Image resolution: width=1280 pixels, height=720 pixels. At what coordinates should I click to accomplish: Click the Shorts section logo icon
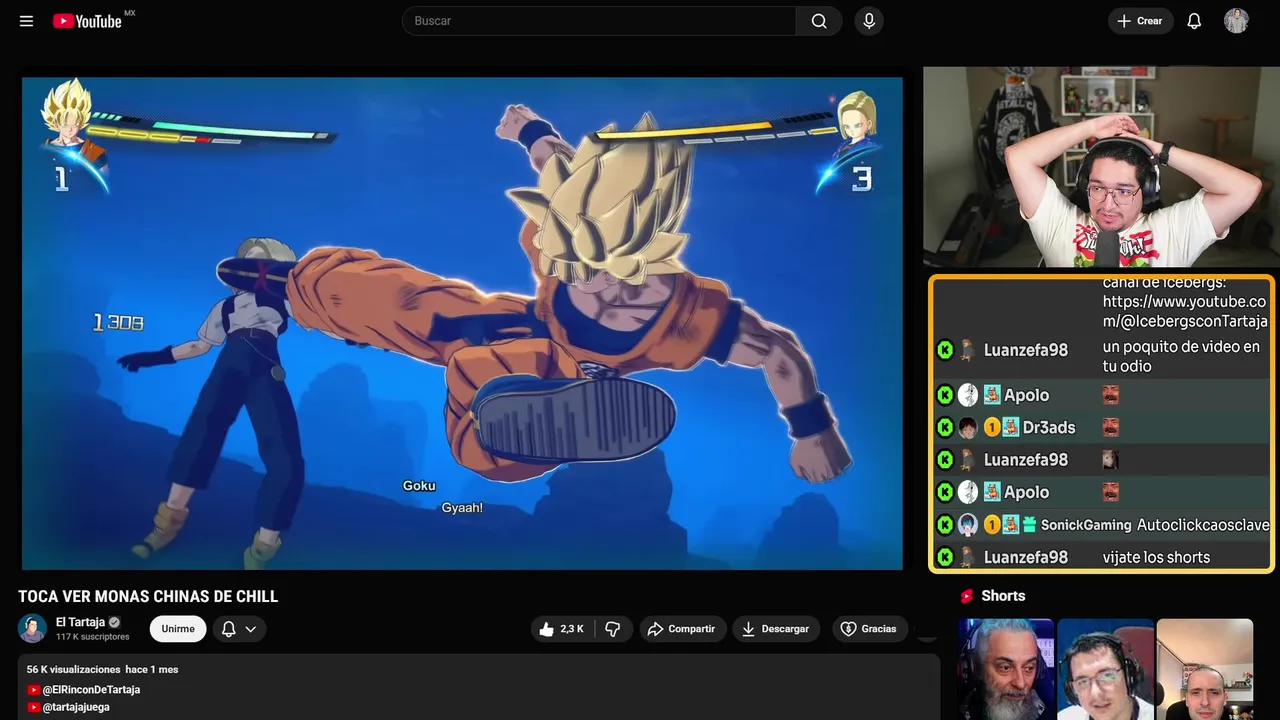point(967,596)
